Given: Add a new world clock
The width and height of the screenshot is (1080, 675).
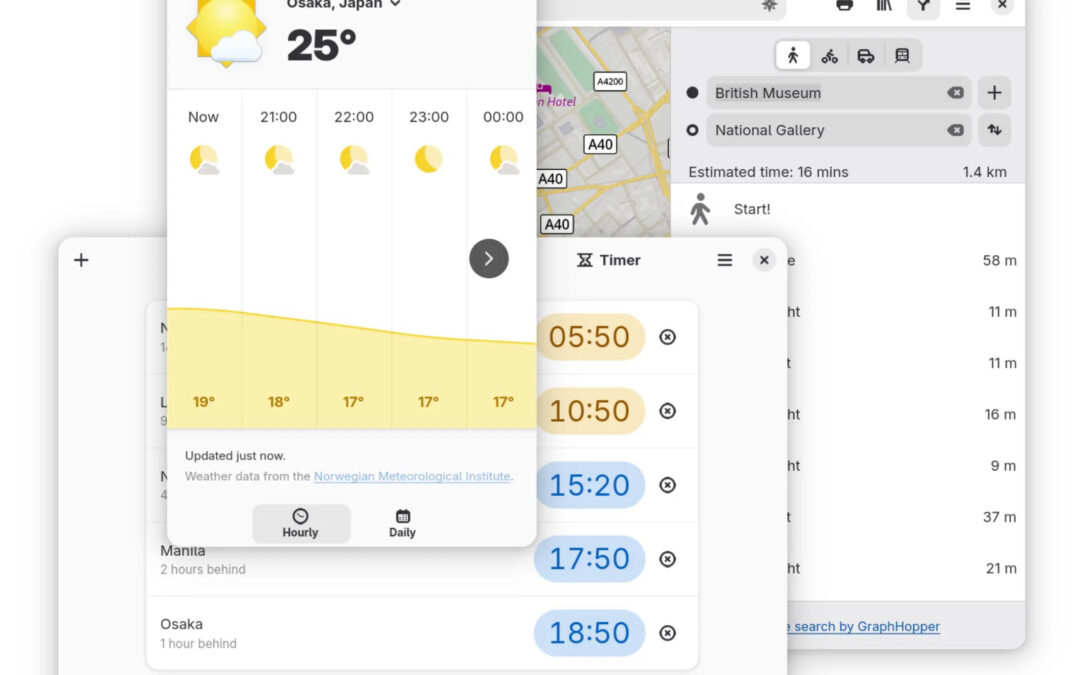Looking at the screenshot, I should 81,260.
